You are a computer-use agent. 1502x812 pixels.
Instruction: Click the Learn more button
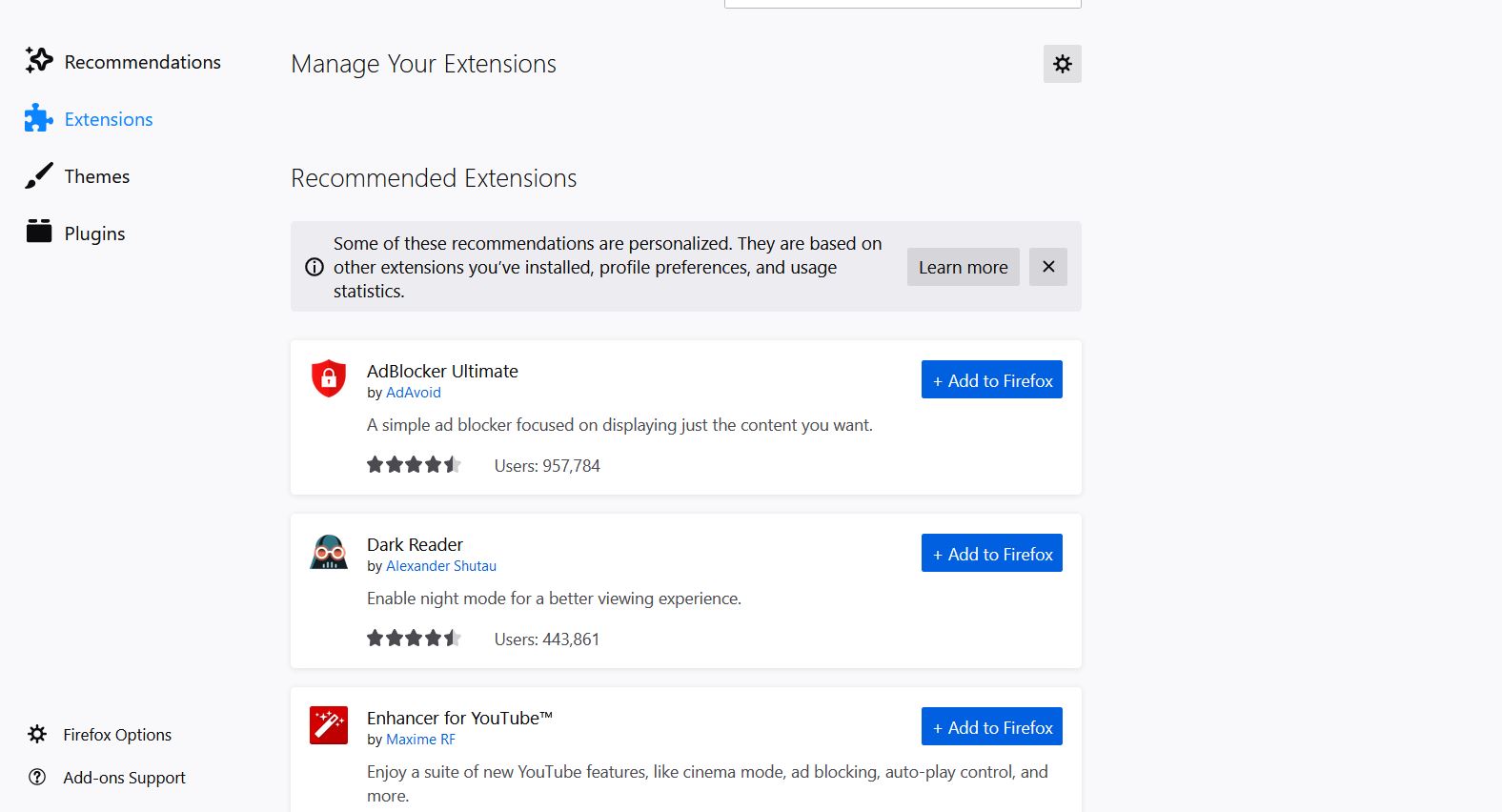click(x=964, y=267)
